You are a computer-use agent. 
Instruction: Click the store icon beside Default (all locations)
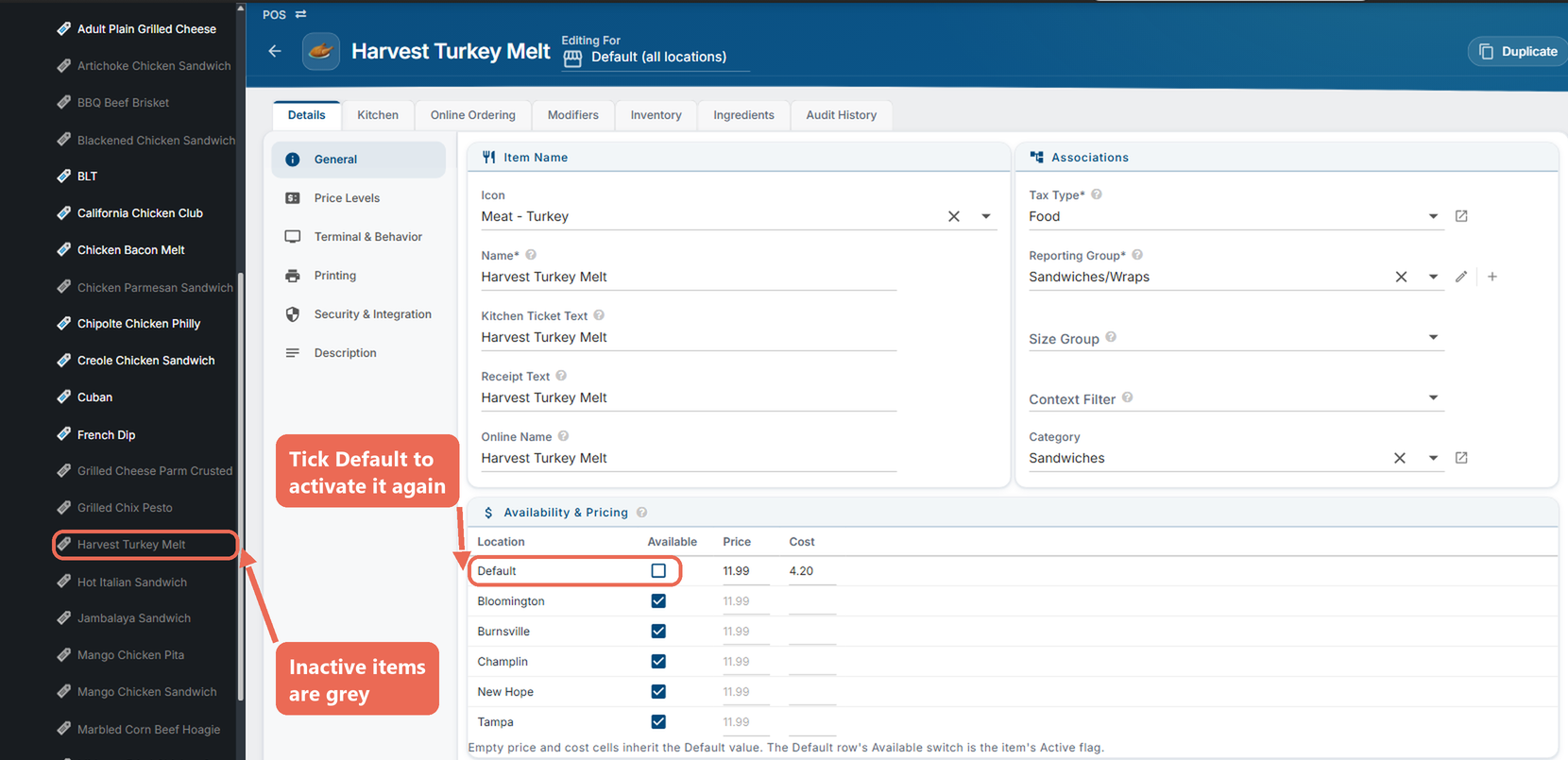pos(572,58)
